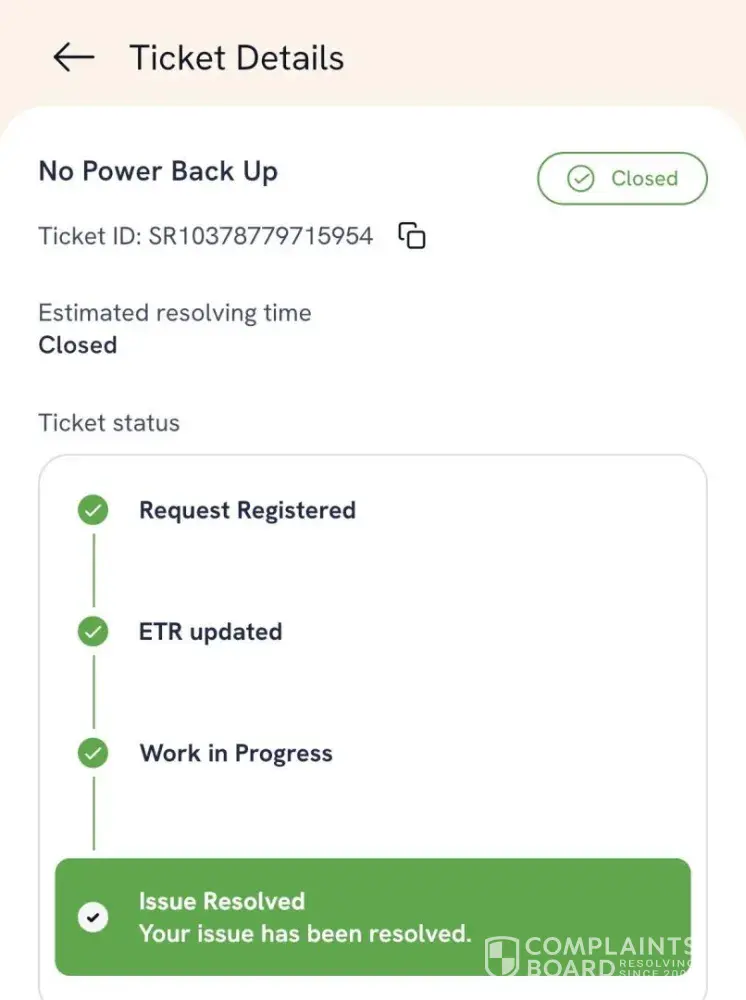Click the Ticket status section heading

109,423
